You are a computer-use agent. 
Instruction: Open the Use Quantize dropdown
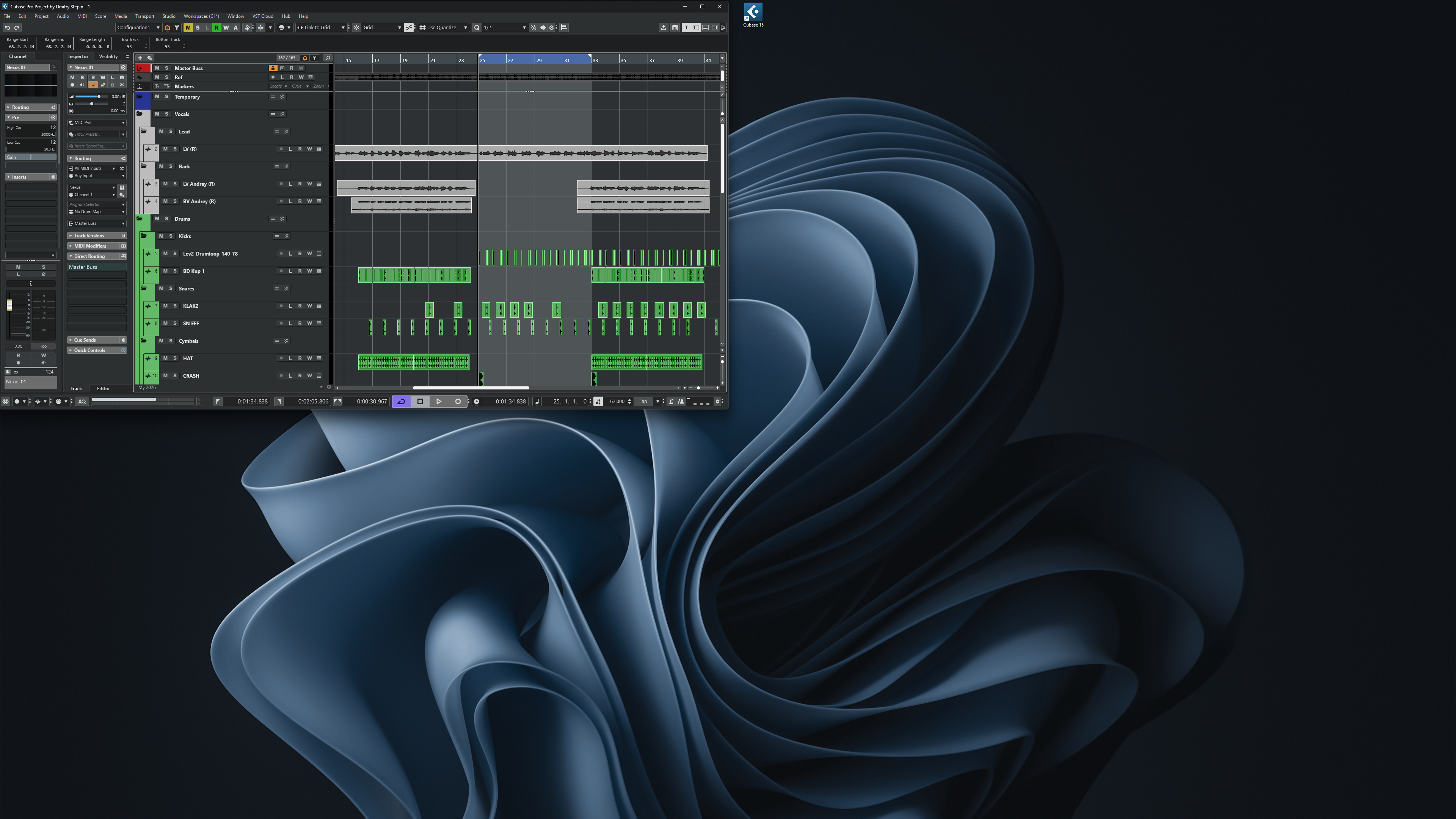[x=444, y=27]
